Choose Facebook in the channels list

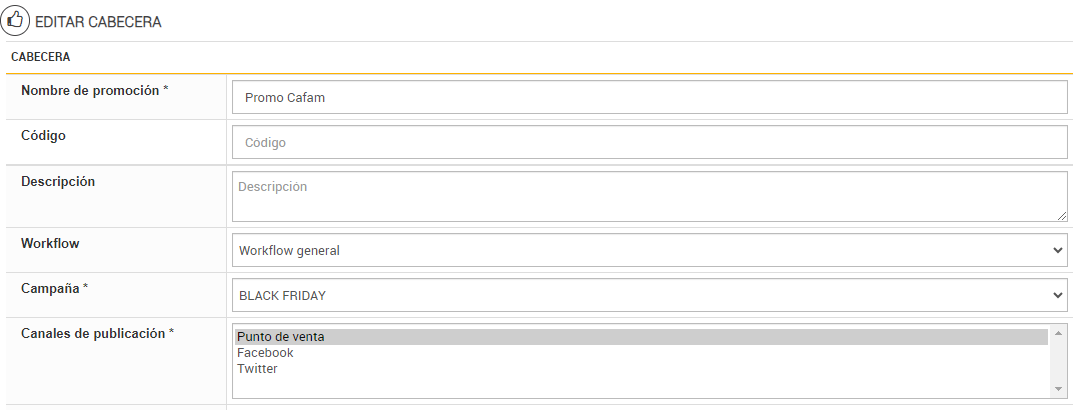tap(265, 353)
